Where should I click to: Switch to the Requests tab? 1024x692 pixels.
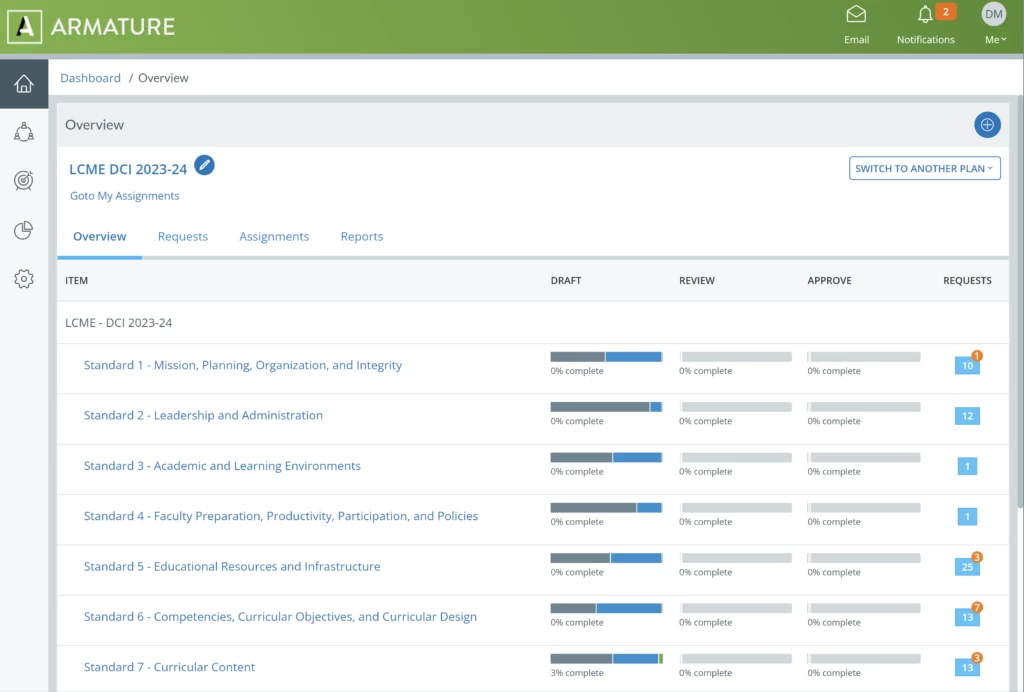pos(183,236)
